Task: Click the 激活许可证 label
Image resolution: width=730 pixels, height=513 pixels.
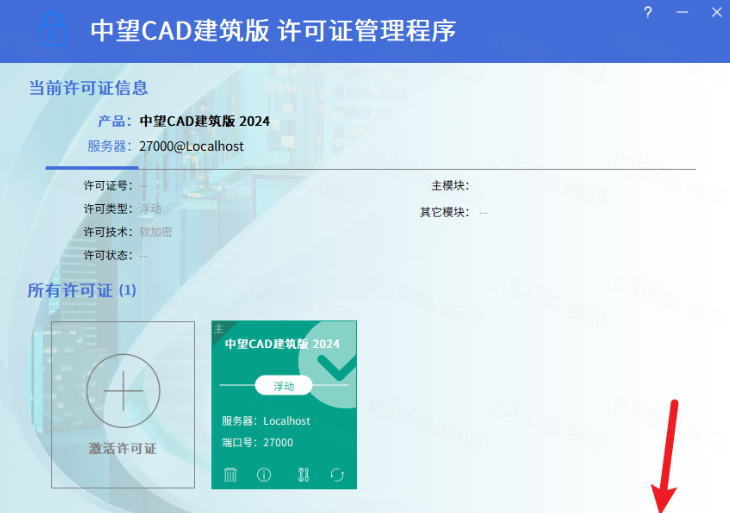Action: click(x=123, y=449)
